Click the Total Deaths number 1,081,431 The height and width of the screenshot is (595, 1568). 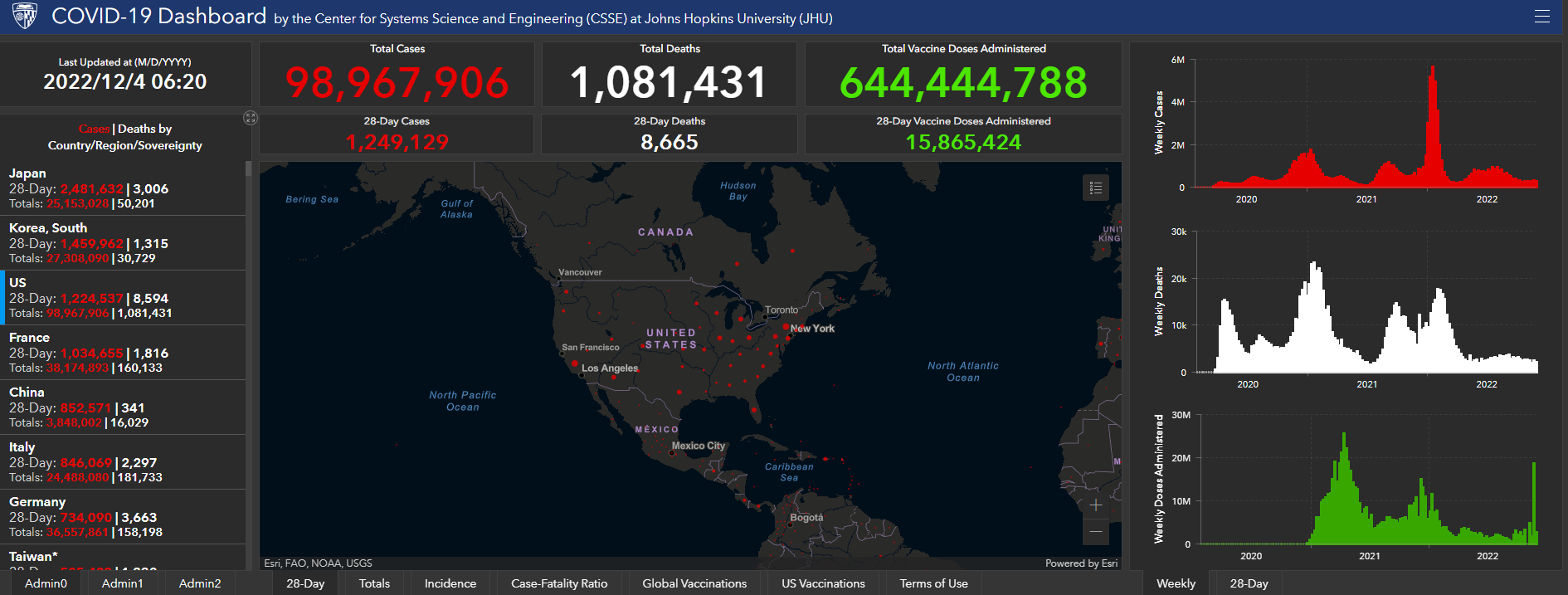[x=669, y=82]
